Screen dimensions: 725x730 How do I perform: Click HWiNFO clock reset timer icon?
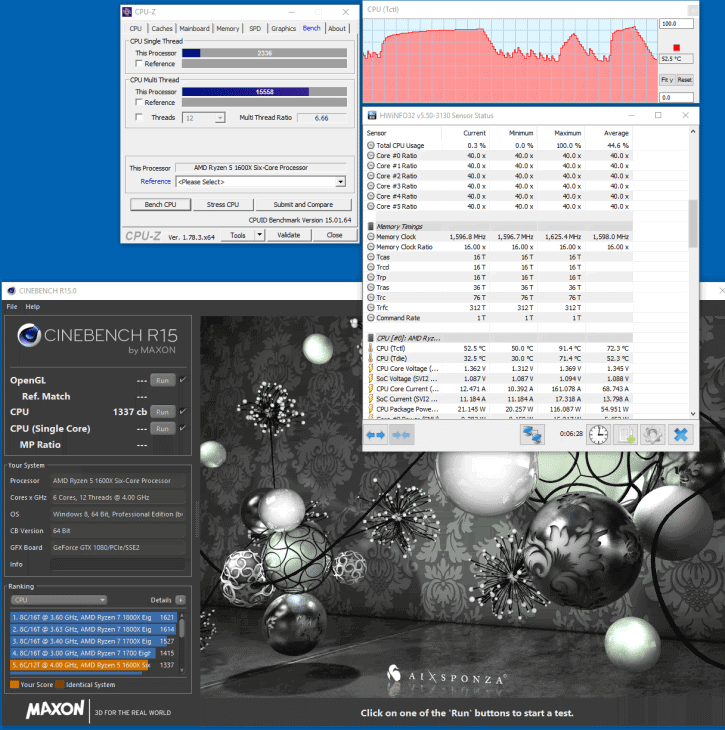(598, 435)
